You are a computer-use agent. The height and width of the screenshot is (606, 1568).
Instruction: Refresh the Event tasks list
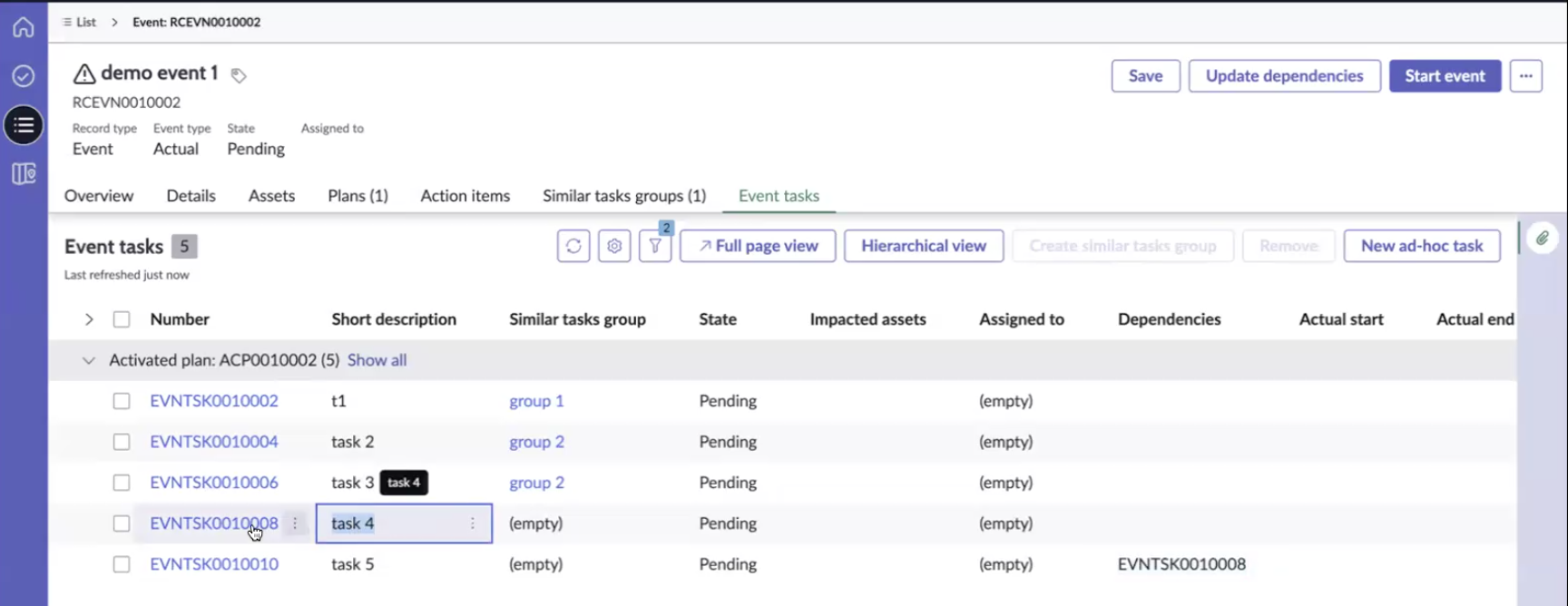pyautogui.click(x=573, y=246)
